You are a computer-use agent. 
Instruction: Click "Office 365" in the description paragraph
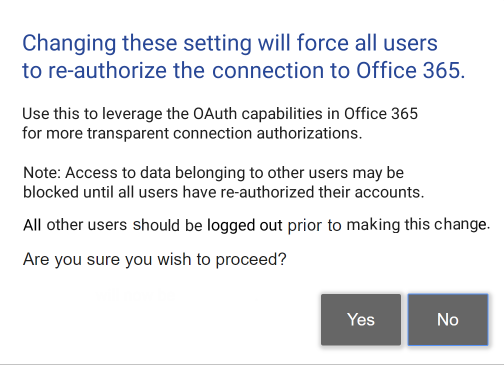click(381, 114)
